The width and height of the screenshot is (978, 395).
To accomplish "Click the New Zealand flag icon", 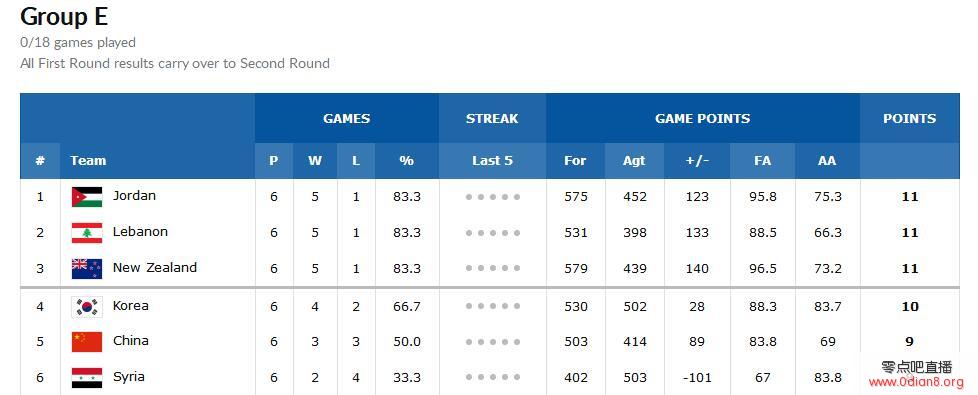I will click(87, 268).
